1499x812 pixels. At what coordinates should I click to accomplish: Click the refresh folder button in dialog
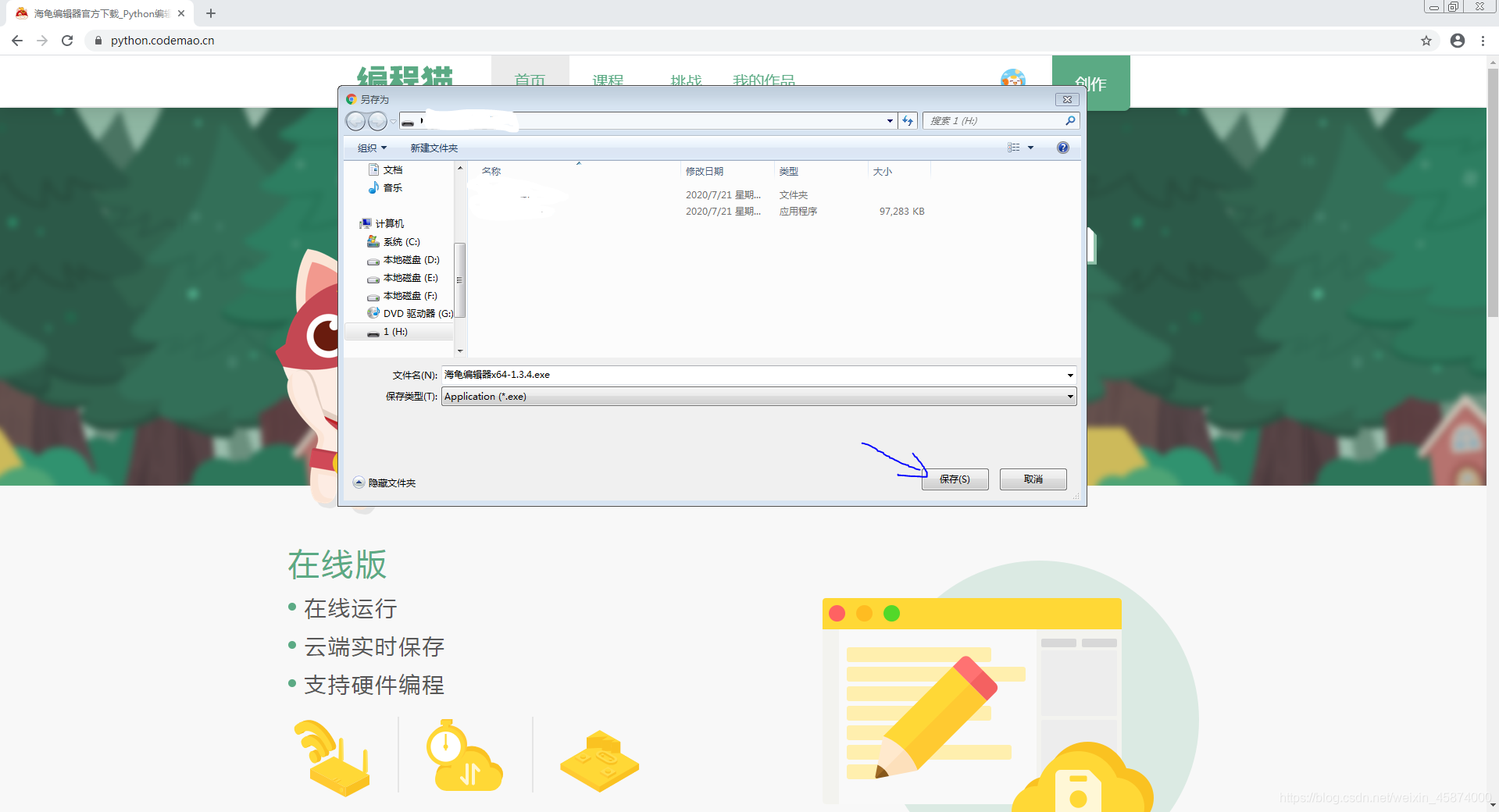click(x=908, y=121)
